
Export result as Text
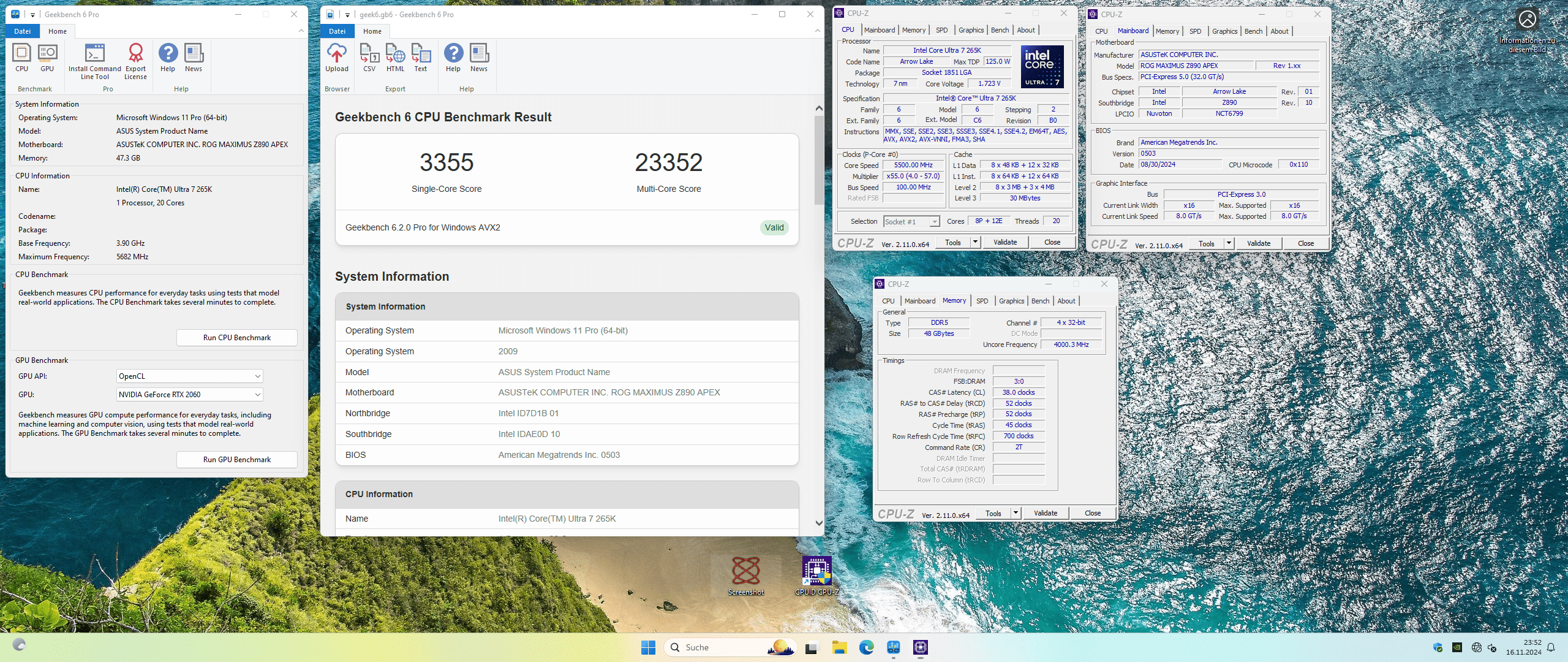coord(421,58)
